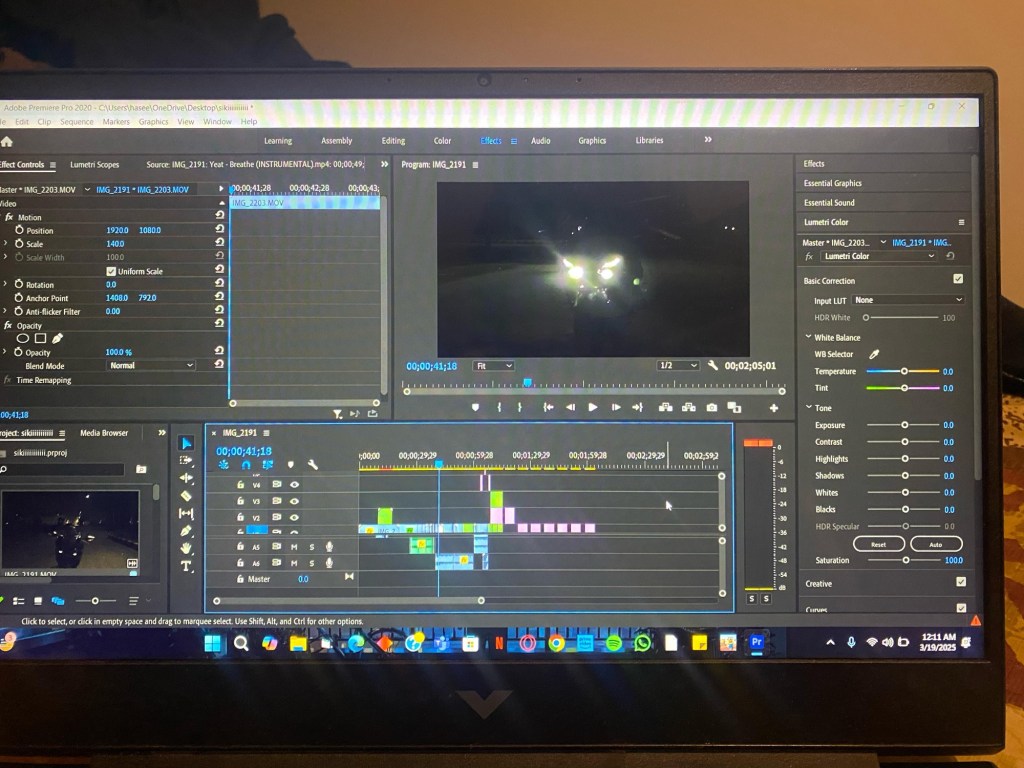Reset the Scale parameter
This screenshot has width=1024, height=768.
point(220,244)
